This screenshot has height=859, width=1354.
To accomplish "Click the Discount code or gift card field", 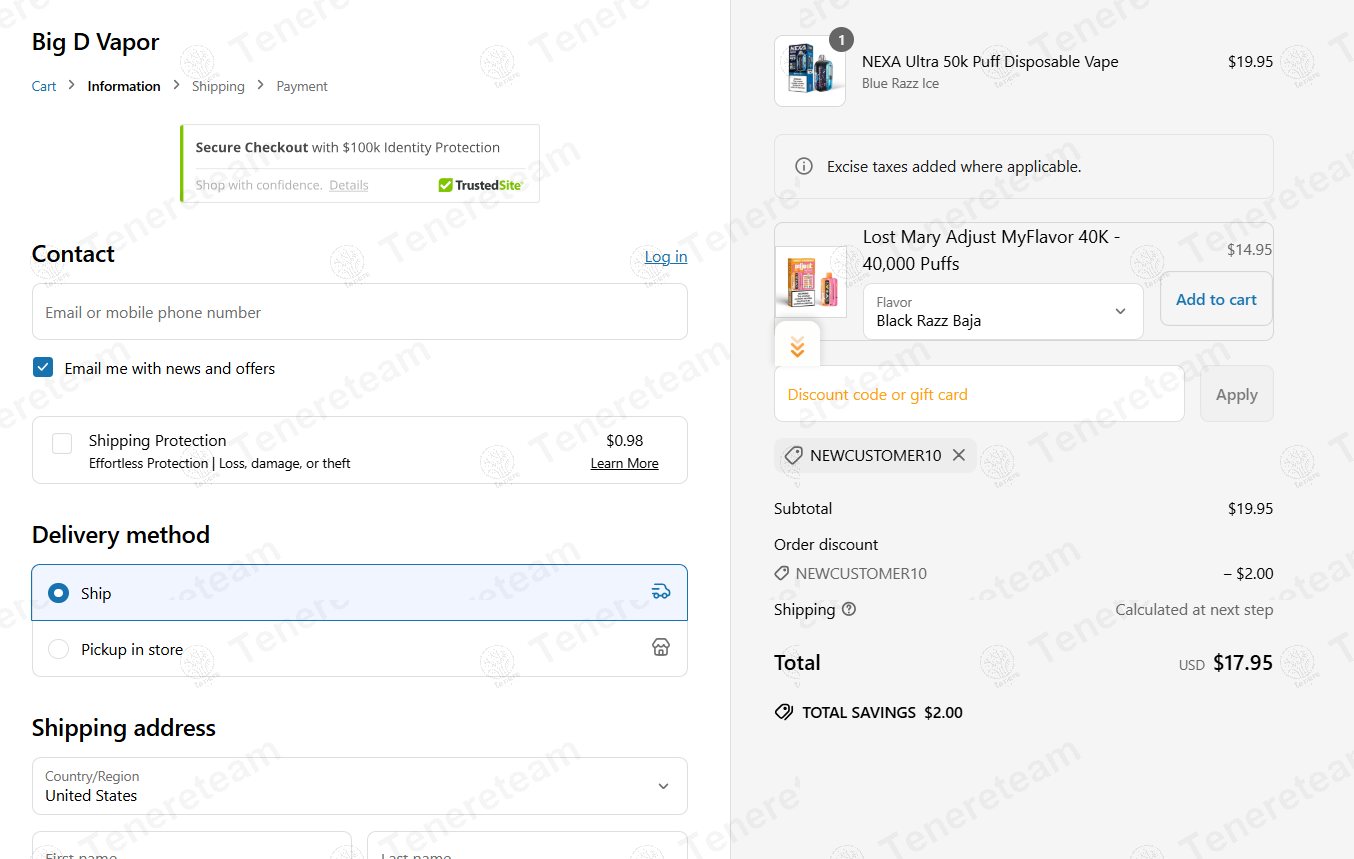I will click(978, 394).
